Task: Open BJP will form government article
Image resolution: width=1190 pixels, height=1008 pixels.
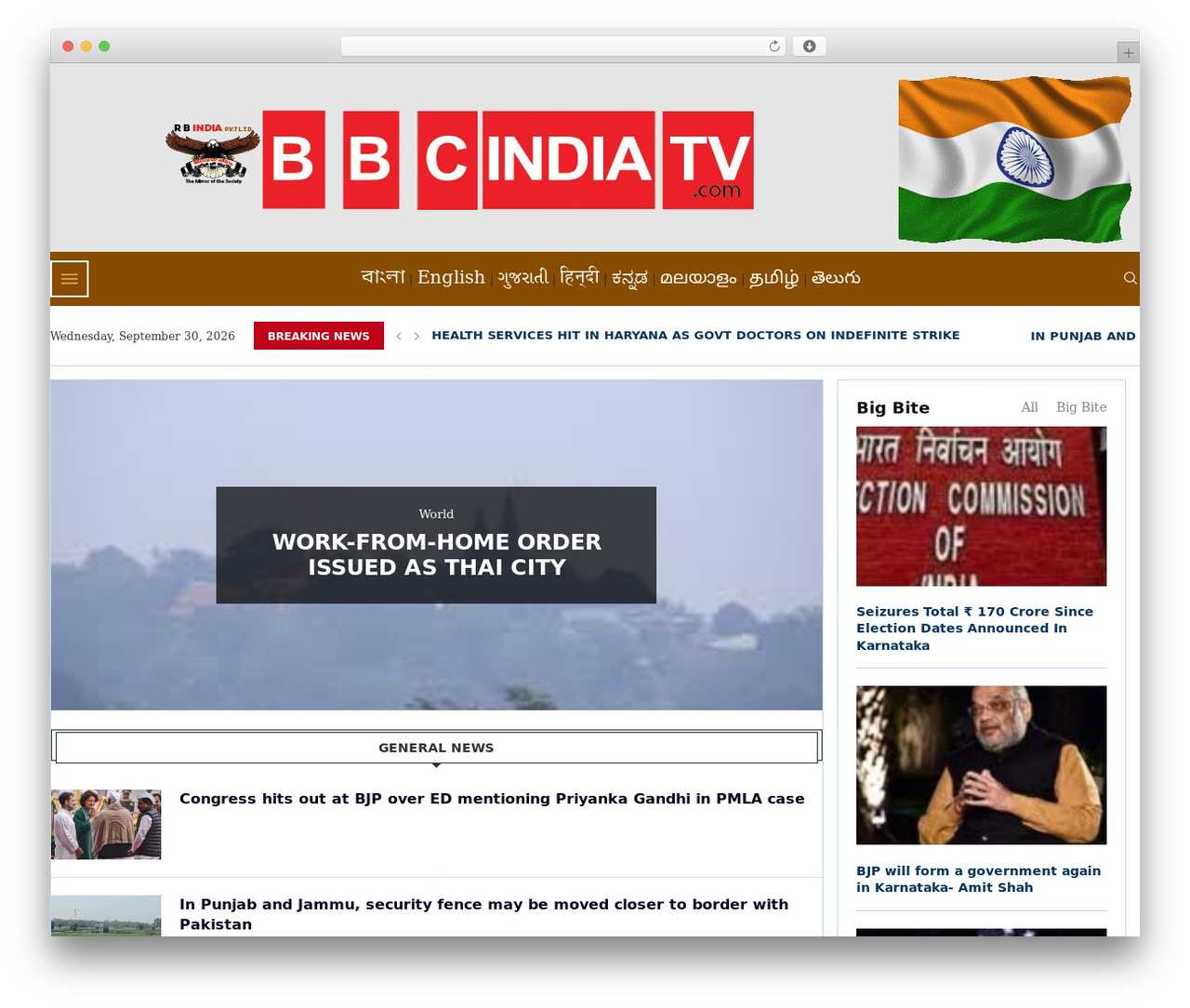Action: coord(978,879)
